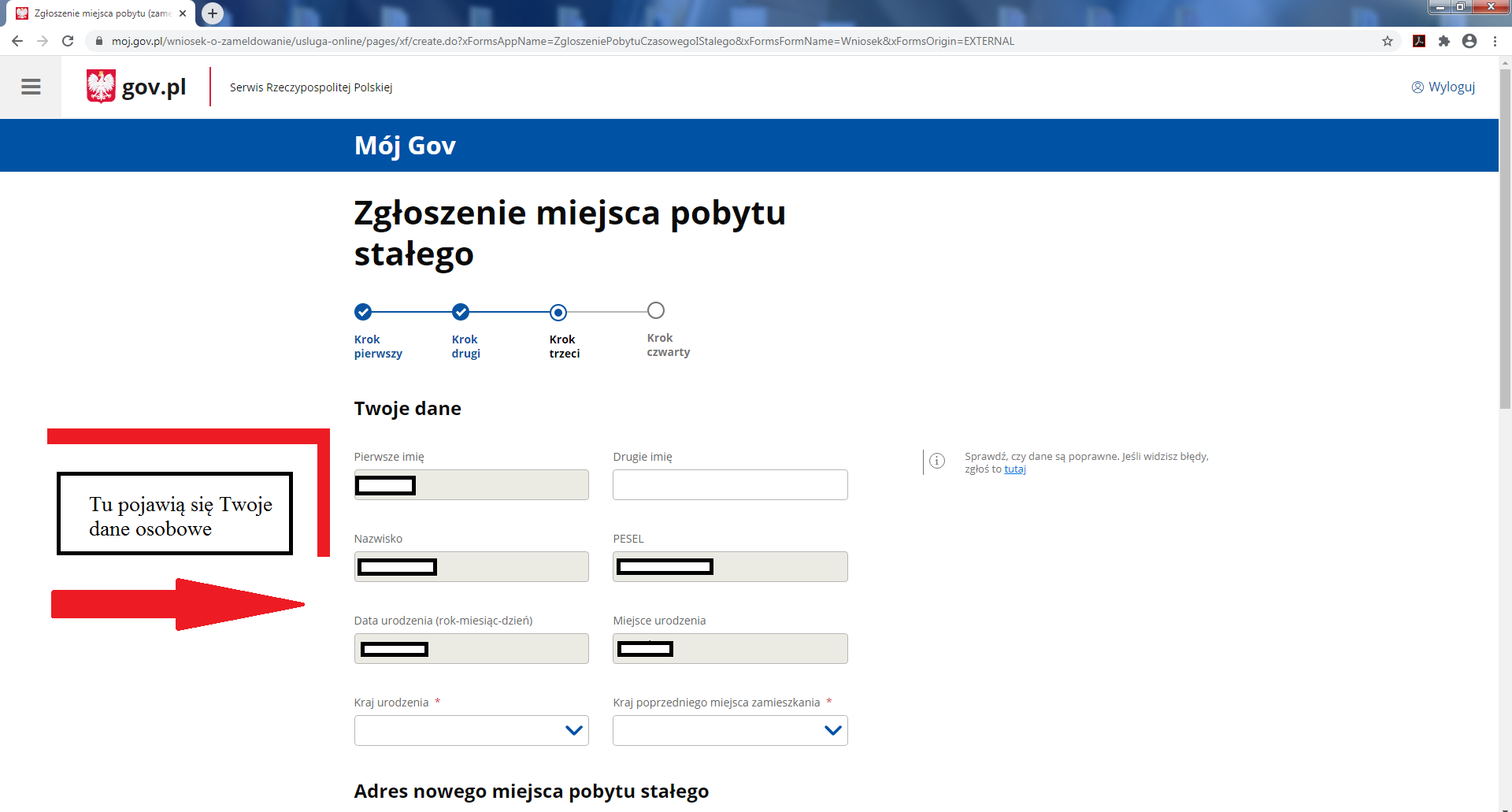Click the PESEL field
This screenshot has width=1512, height=812.
730,566
